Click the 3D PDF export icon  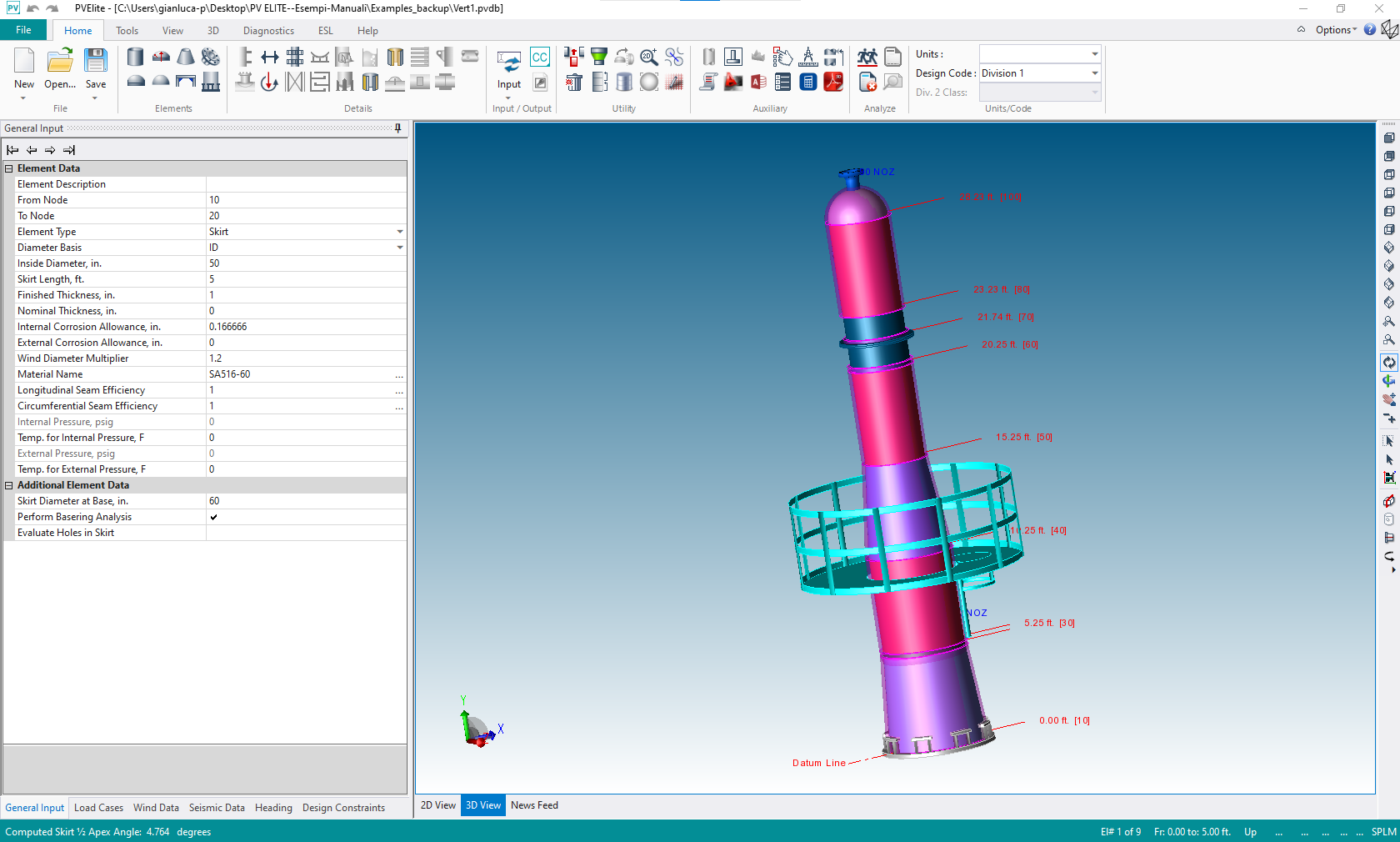point(833,82)
